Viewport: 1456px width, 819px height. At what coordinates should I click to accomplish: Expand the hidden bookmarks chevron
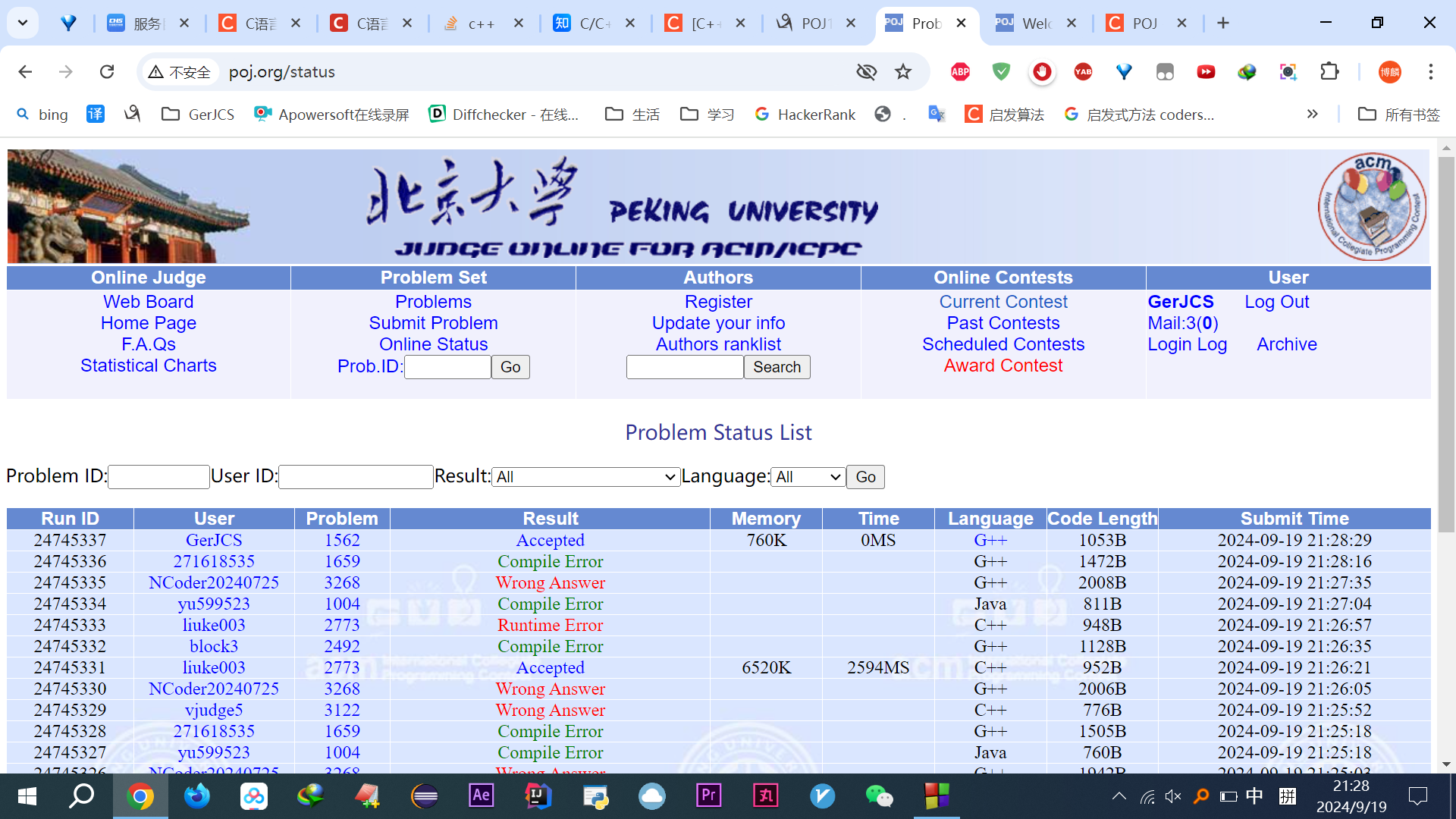point(1312,114)
